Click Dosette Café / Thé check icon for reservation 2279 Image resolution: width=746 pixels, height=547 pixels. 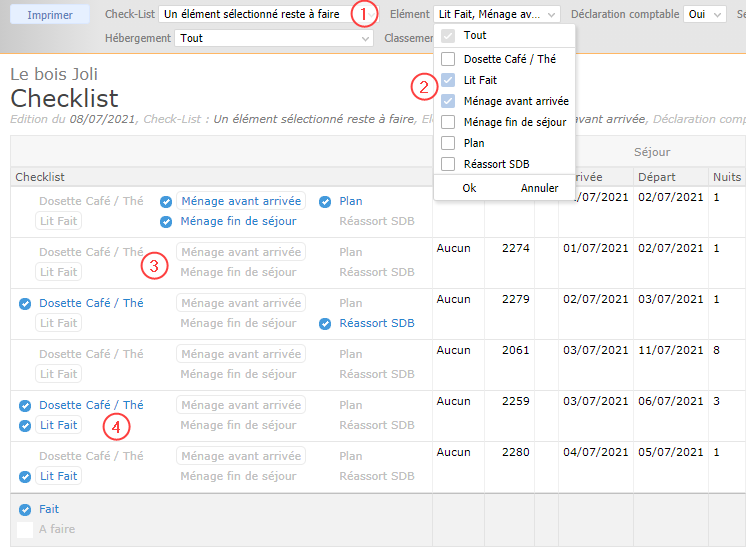(x=25, y=303)
